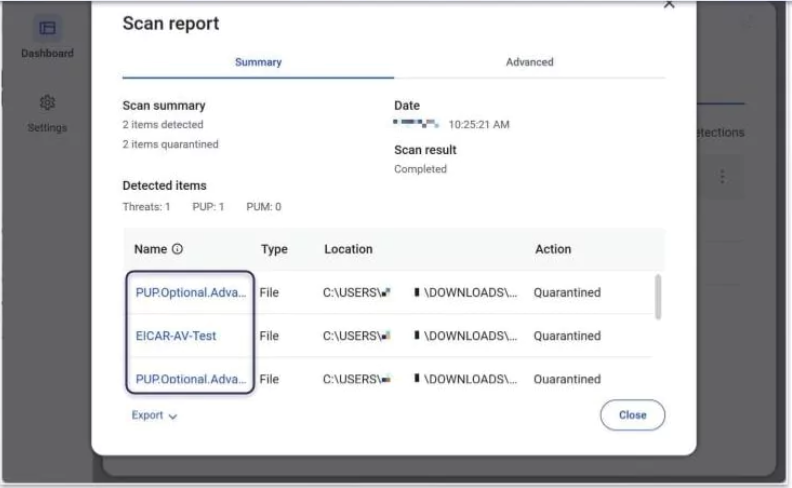Click the Type column header
Viewport: 792px width, 488px height.
coord(274,249)
